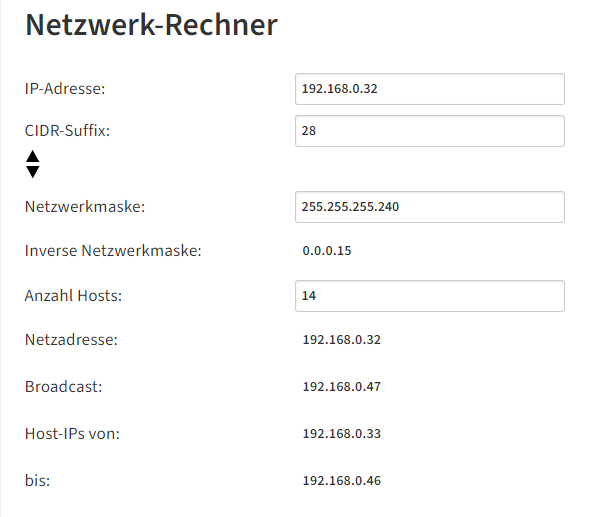The image size is (614, 517).
Task: Click the Netzadresse value 192.168.0.32
Action: coord(341,340)
